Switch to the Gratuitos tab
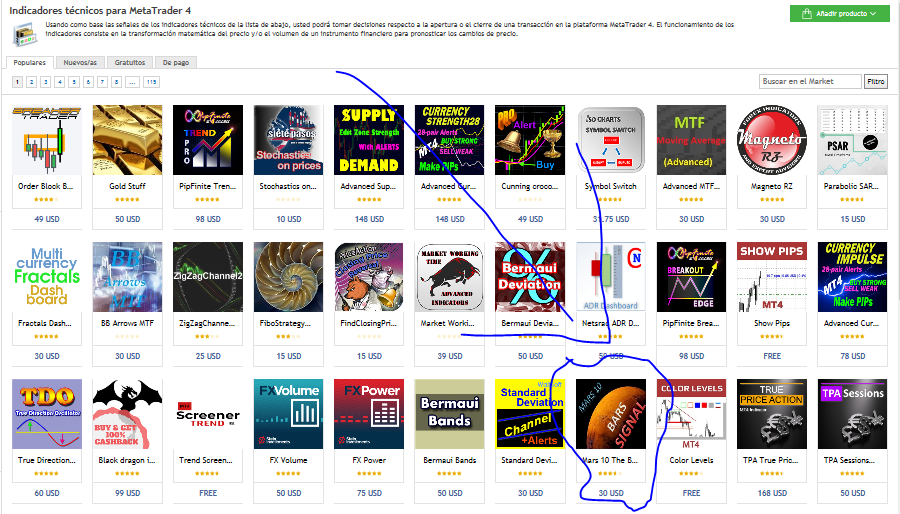This screenshot has height=514, width=900. pyautogui.click(x=130, y=63)
